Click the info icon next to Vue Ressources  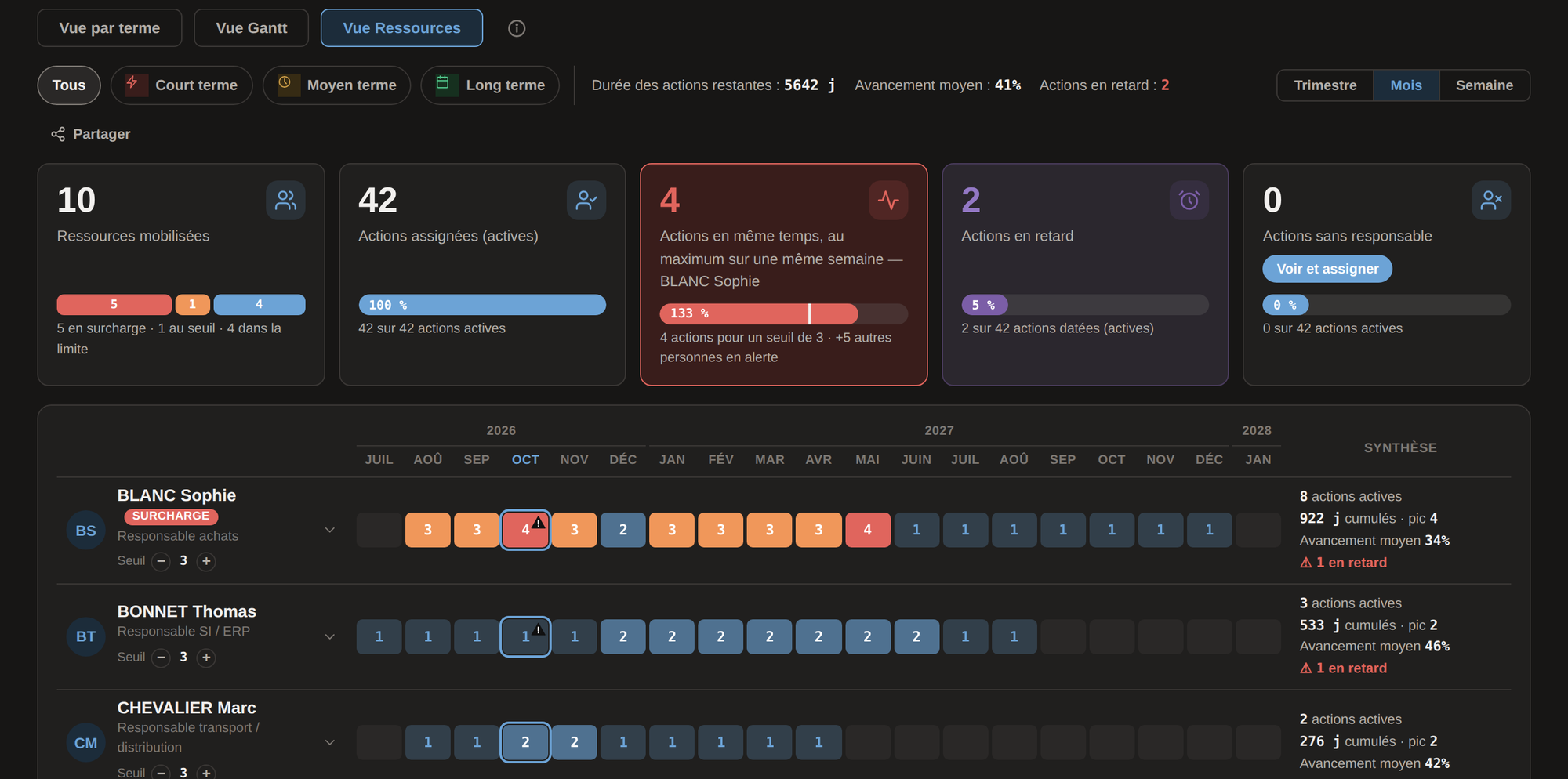click(517, 28)
